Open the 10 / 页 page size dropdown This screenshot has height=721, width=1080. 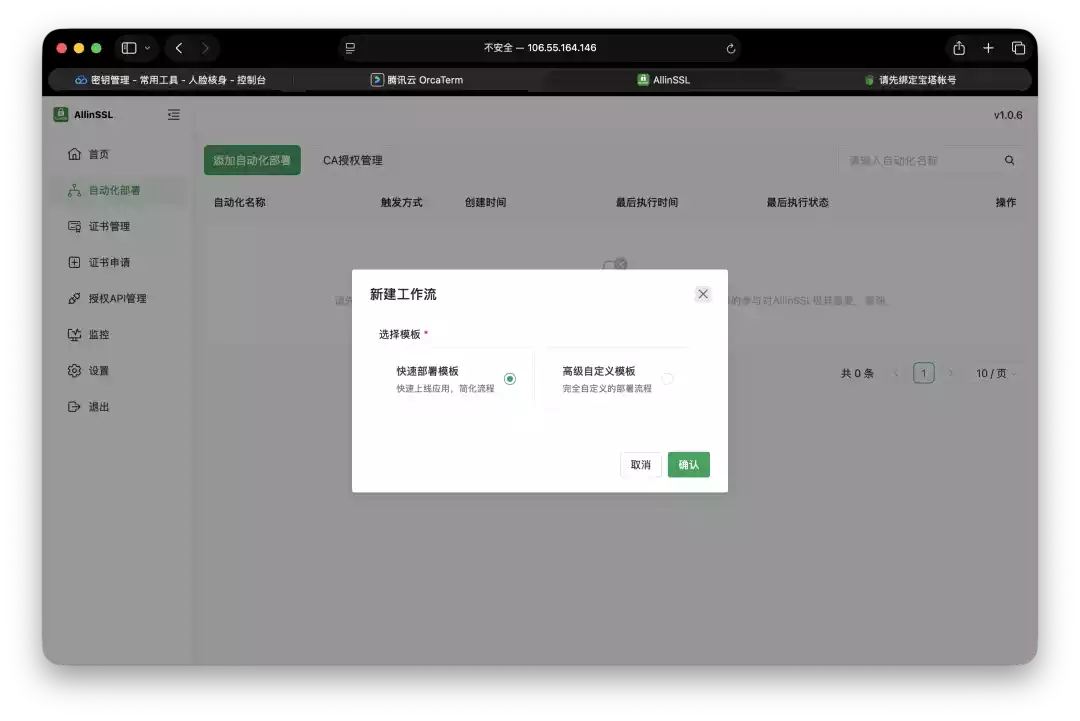coord(995,372)
